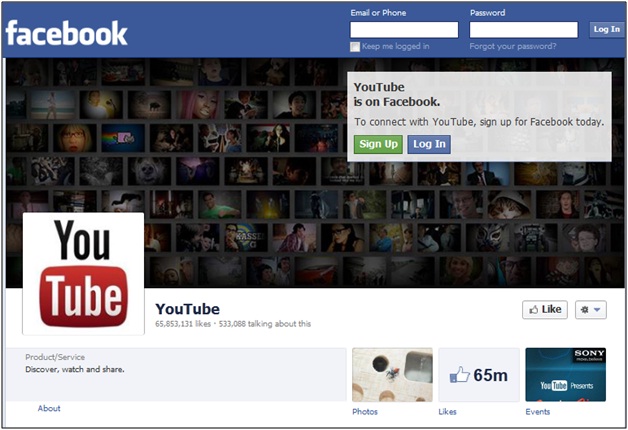Click the pink-haired woman cover thumbnail

[198, 104]
